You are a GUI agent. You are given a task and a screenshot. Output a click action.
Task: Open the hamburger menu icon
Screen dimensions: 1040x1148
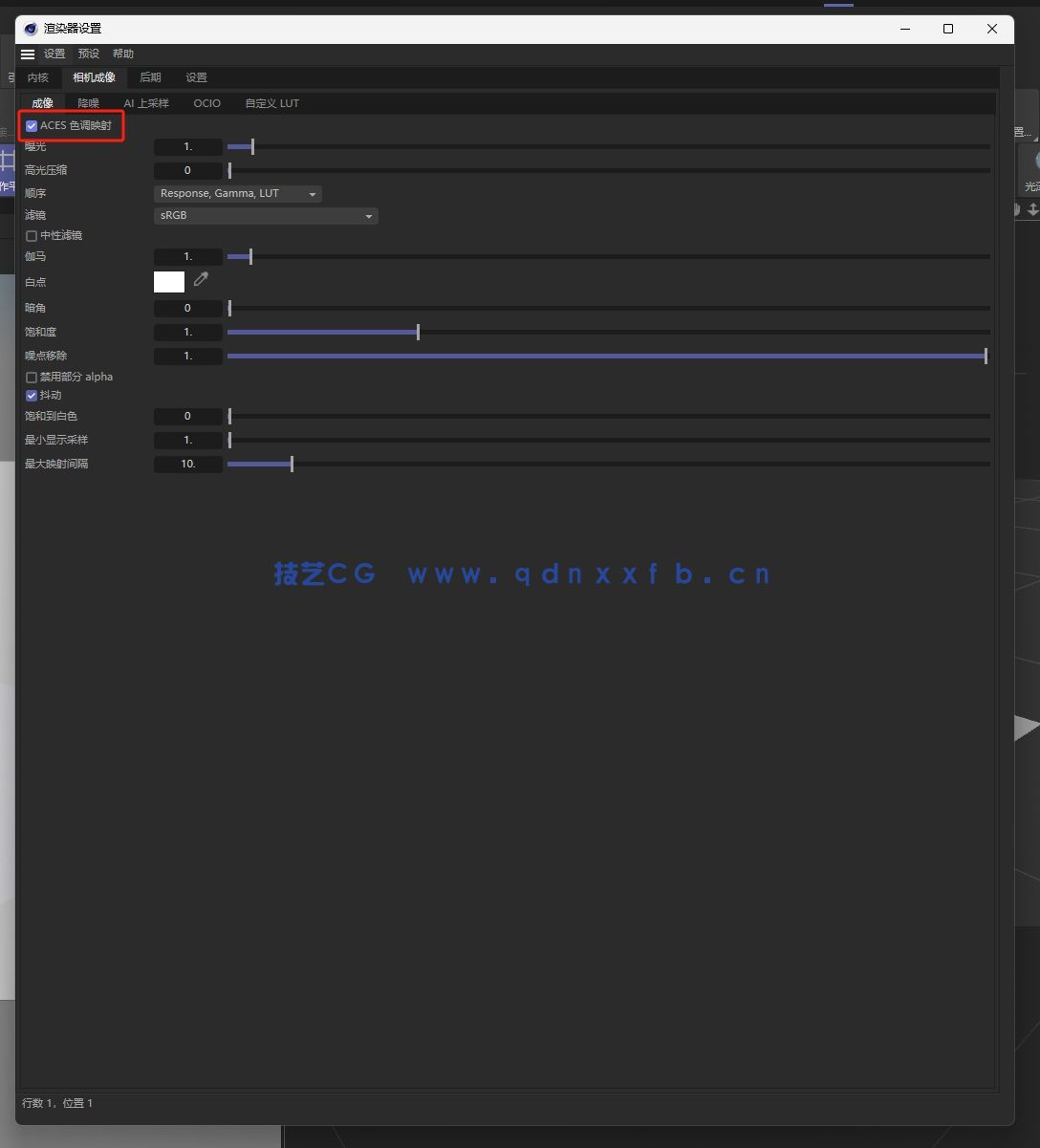pos(27,54)
